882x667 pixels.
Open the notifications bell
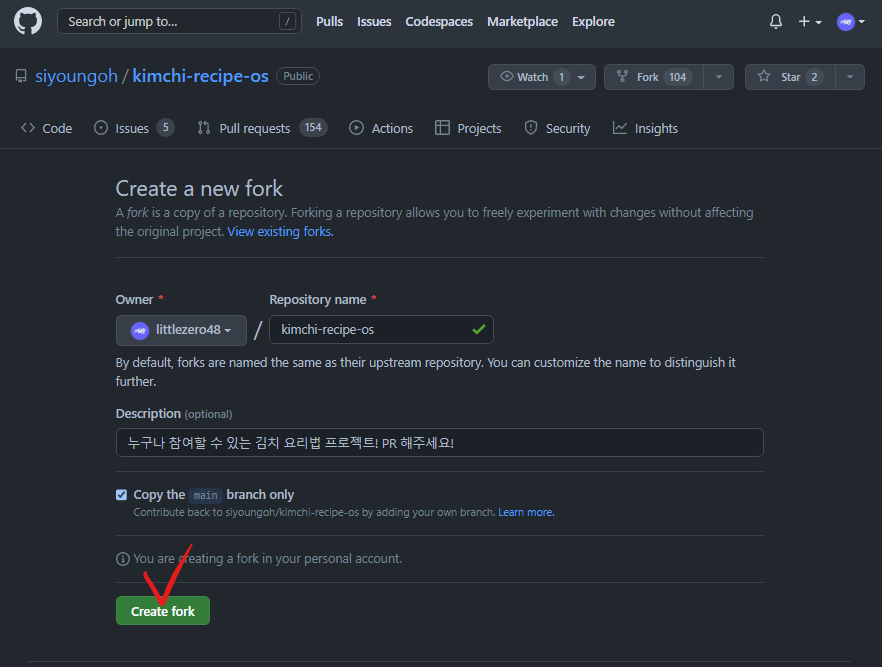[776, 21]
